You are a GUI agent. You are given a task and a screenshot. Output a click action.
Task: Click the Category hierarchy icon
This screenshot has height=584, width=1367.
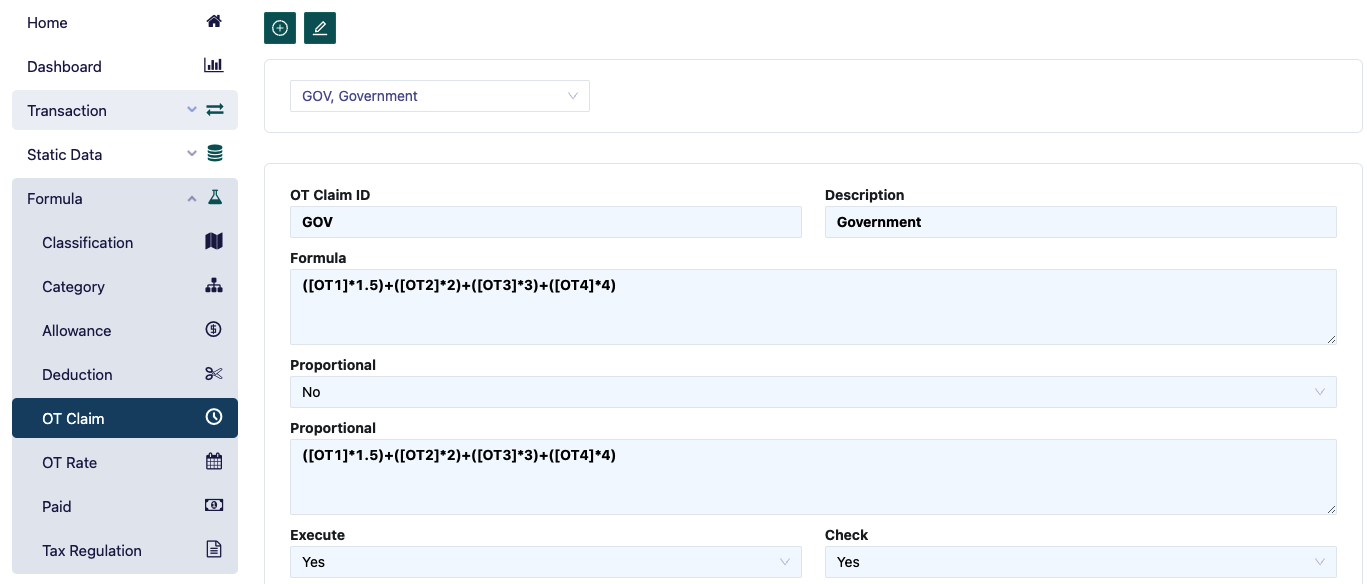(214, 285)
